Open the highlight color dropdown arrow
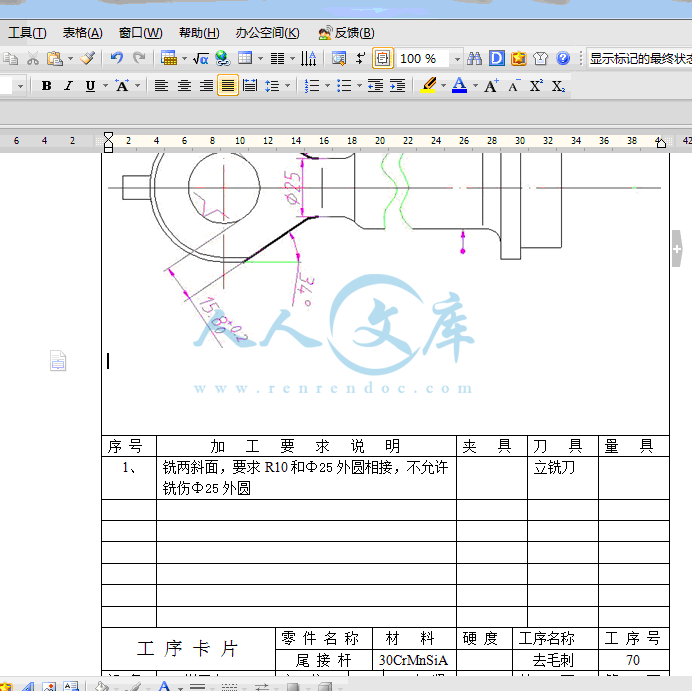The width and height of the screenshot is (692, 691). (x=443, y=86)
